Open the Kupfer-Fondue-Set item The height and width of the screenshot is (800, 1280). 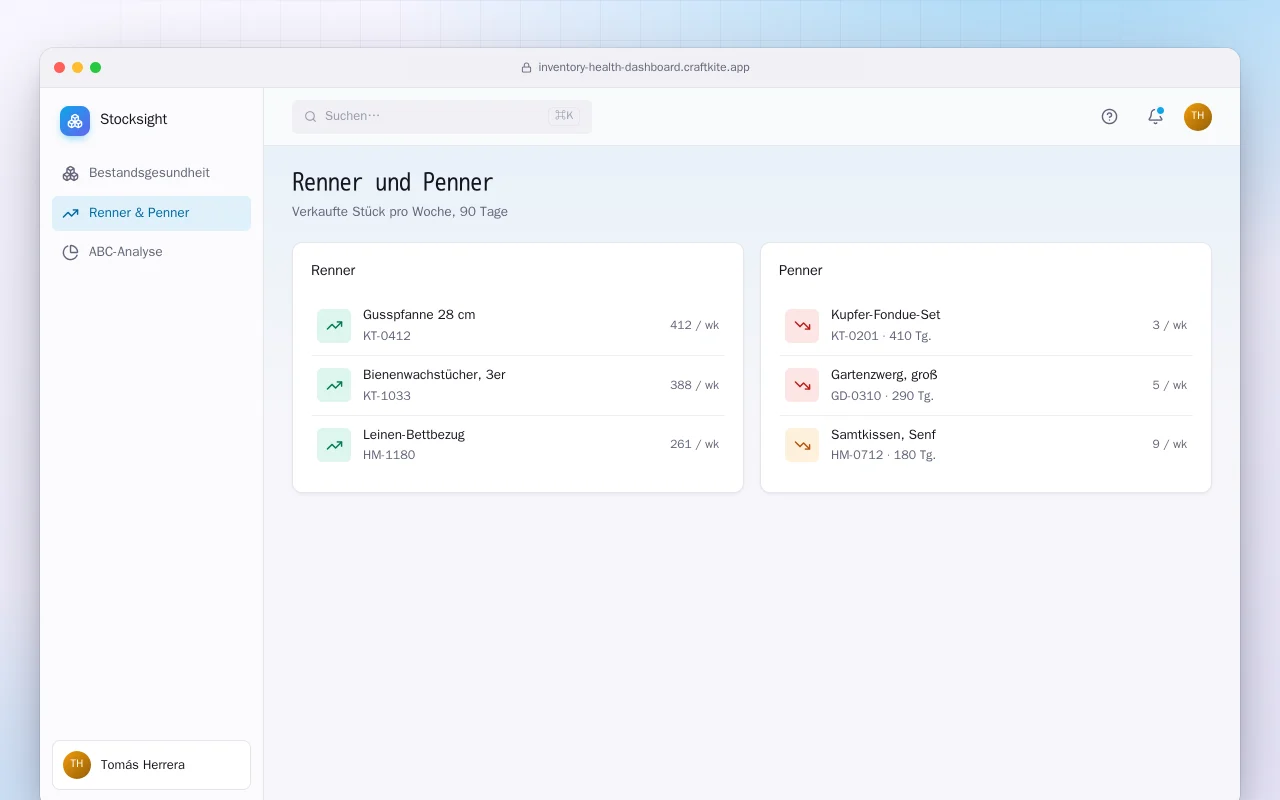point(986,325)
